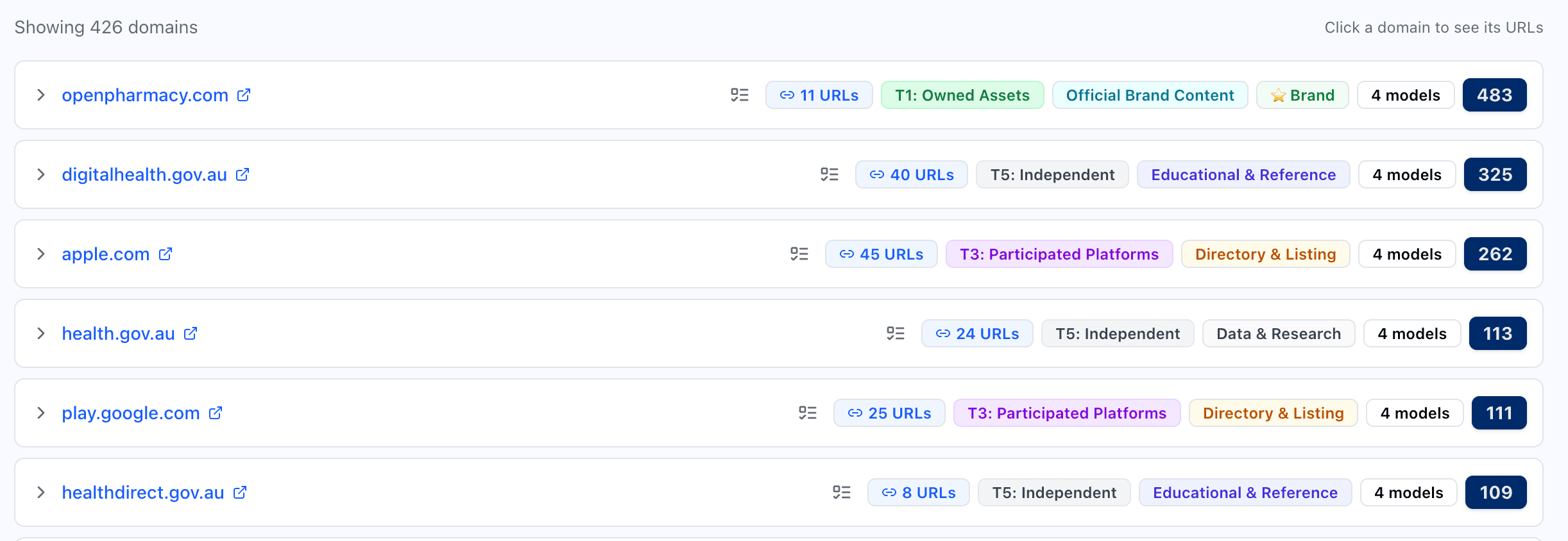Open external link icon next to openpharmacy.com
This screenshot has height=541, width=1568.
pos(244,95)
